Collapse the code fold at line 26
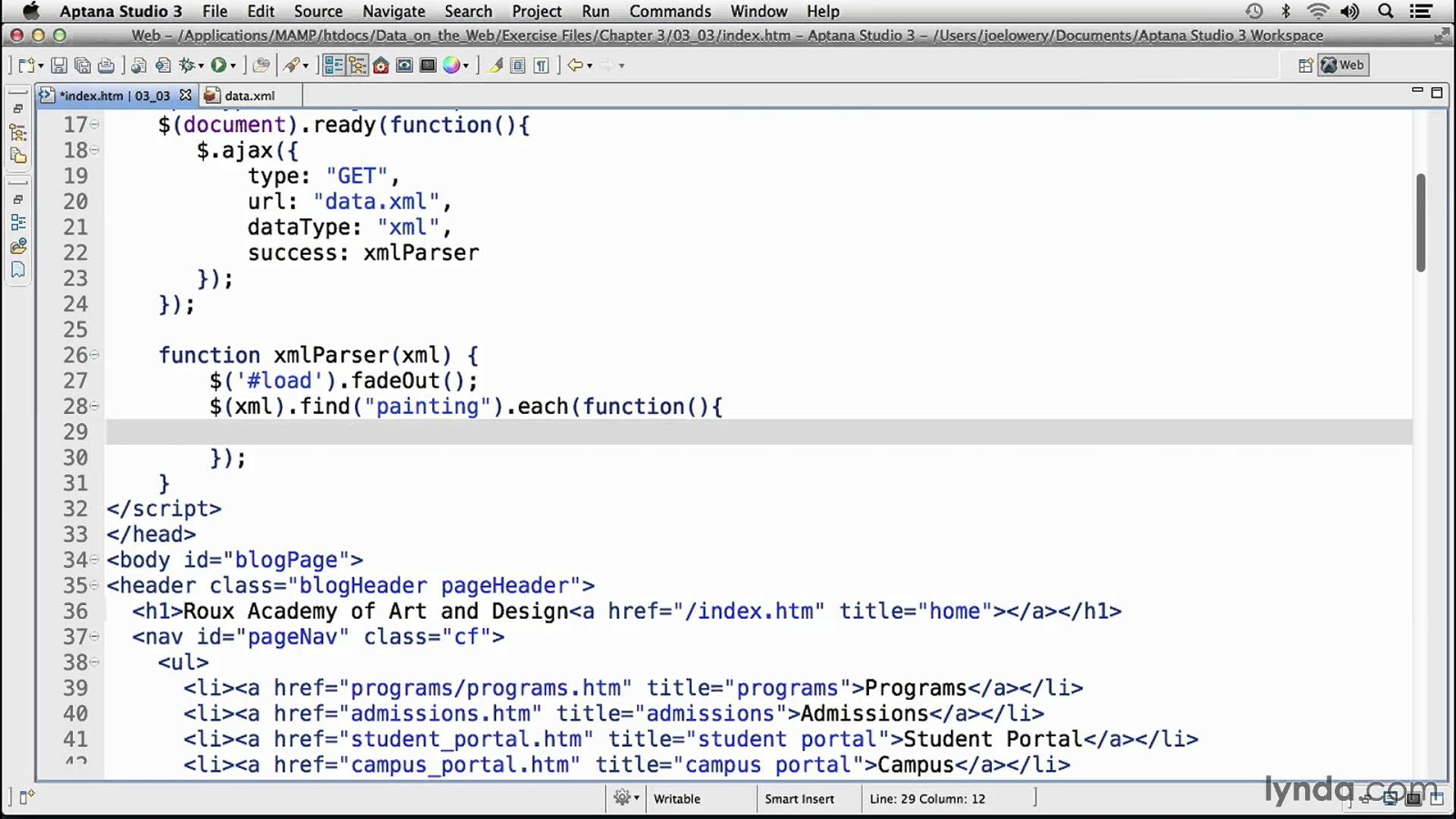 pyautogui.click(x=95, y=355)
